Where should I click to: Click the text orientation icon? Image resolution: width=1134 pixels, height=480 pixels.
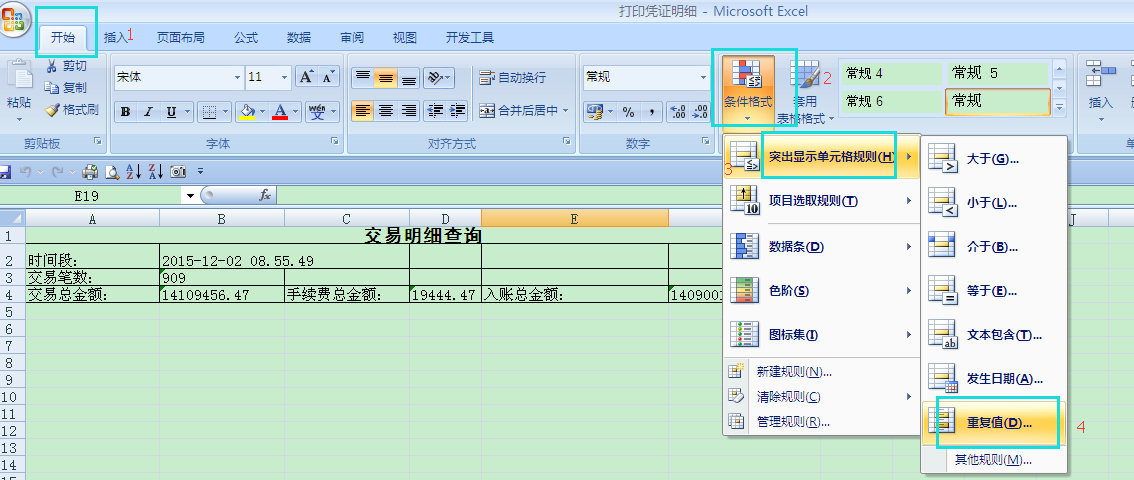point(434,77)
